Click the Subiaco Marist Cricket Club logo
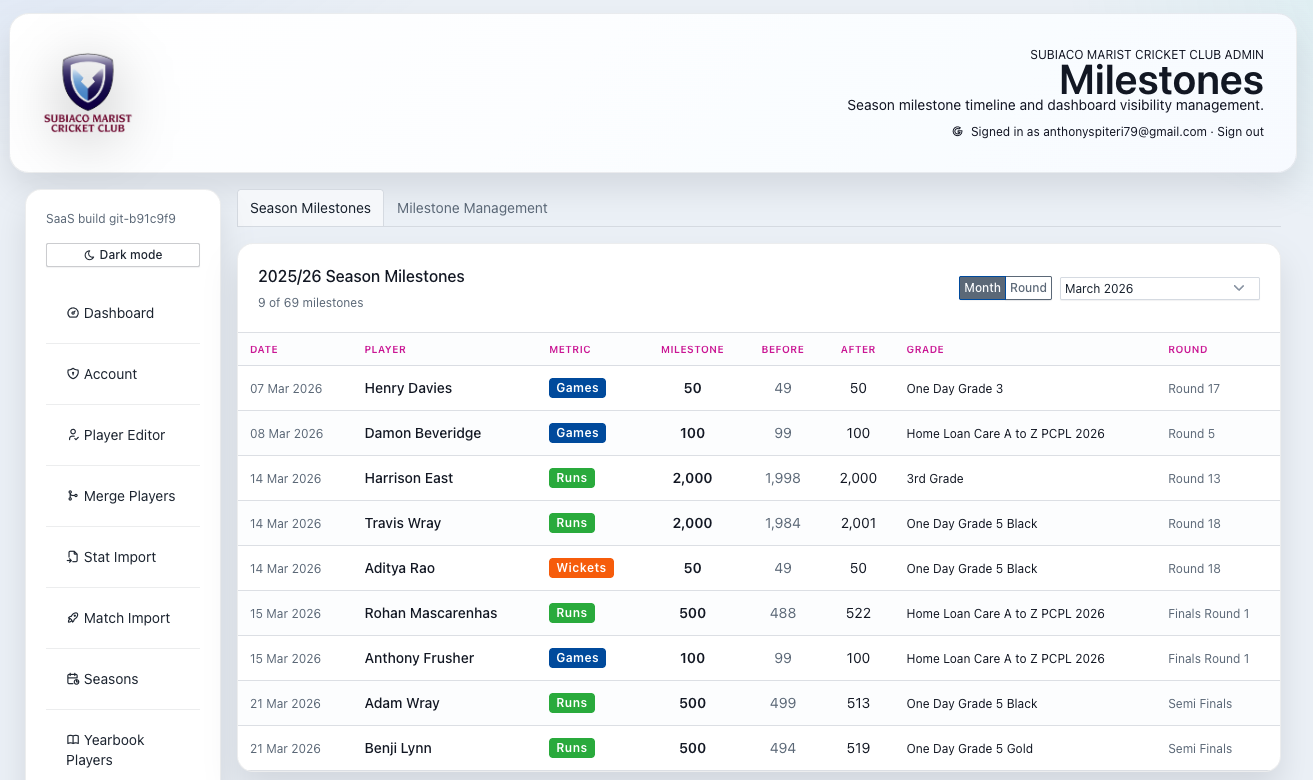Viewport: 1313px width, 780px height. pos(88,94)
